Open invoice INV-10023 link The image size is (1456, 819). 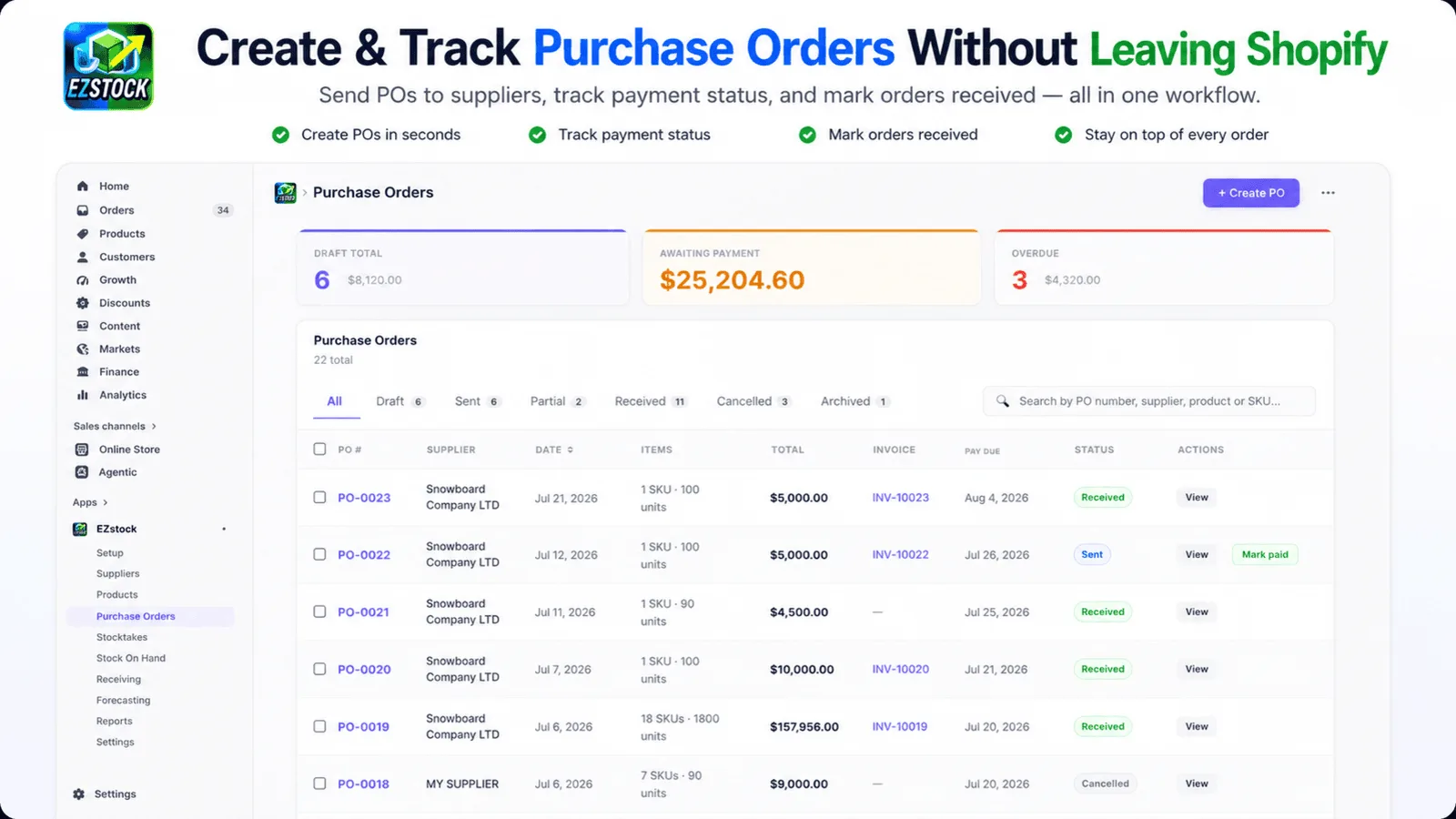coord(901,498)
